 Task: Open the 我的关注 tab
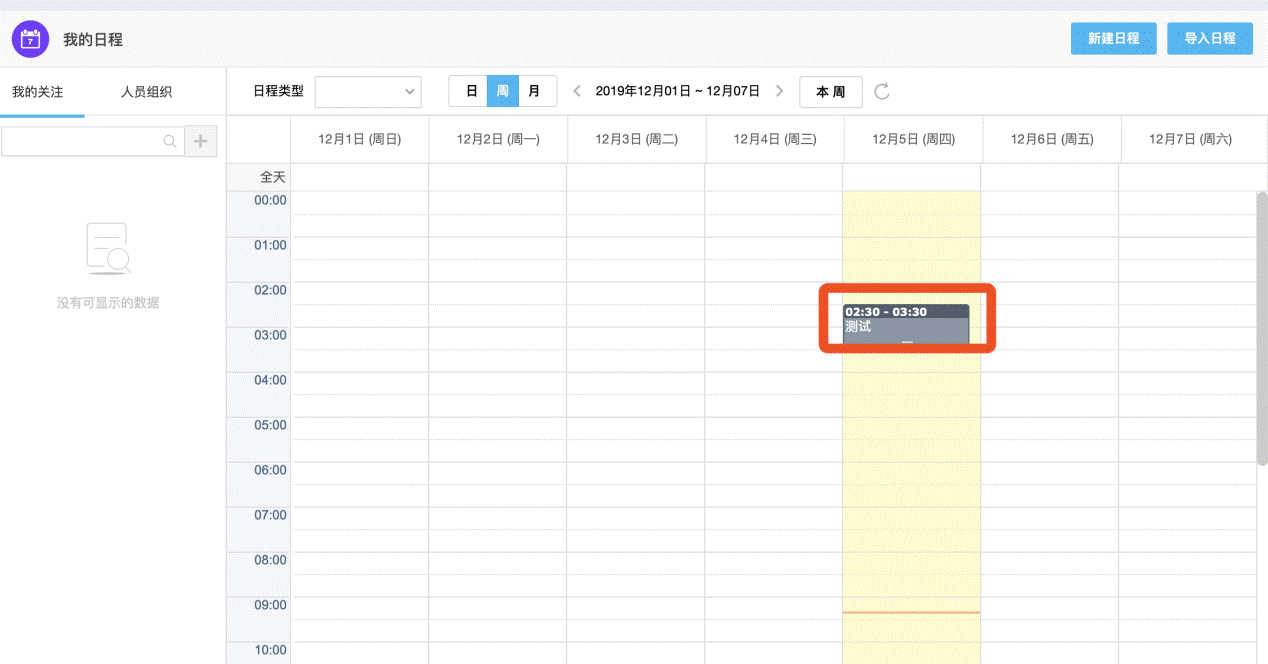coord(38,92)
